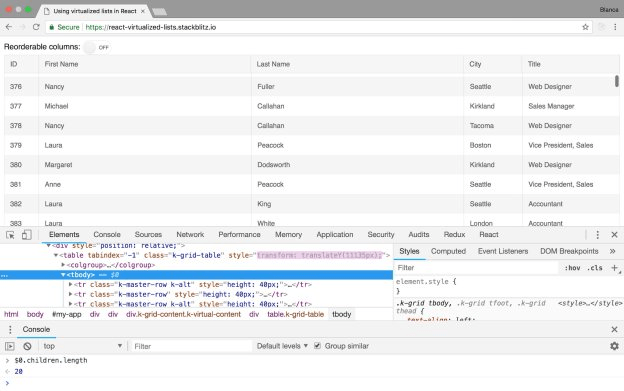Click the clear console icon

click(x=27, y=346)
